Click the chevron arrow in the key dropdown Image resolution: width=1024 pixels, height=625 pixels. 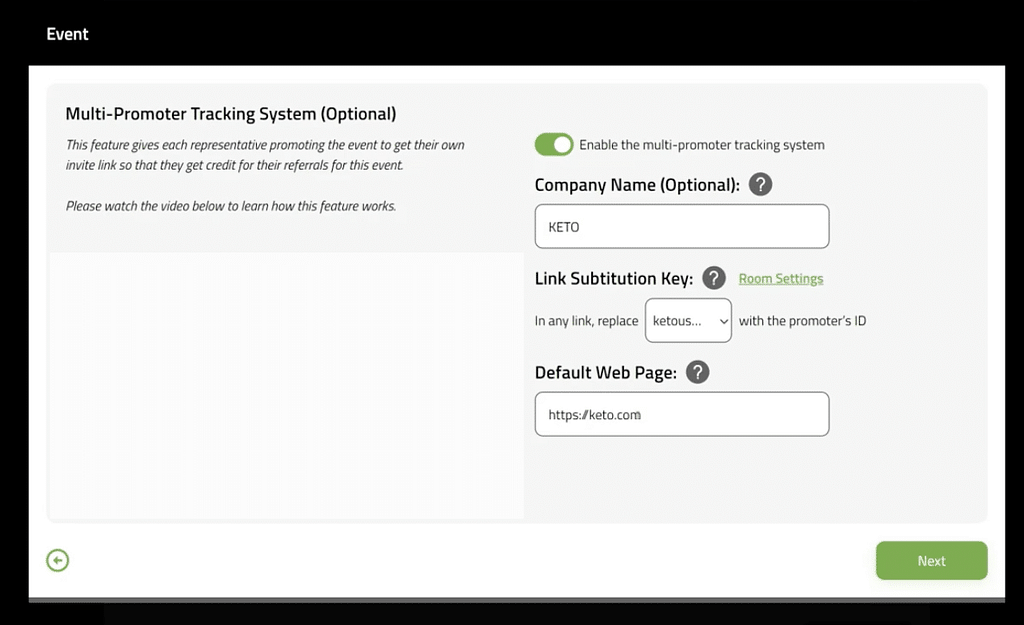(724, 321)
